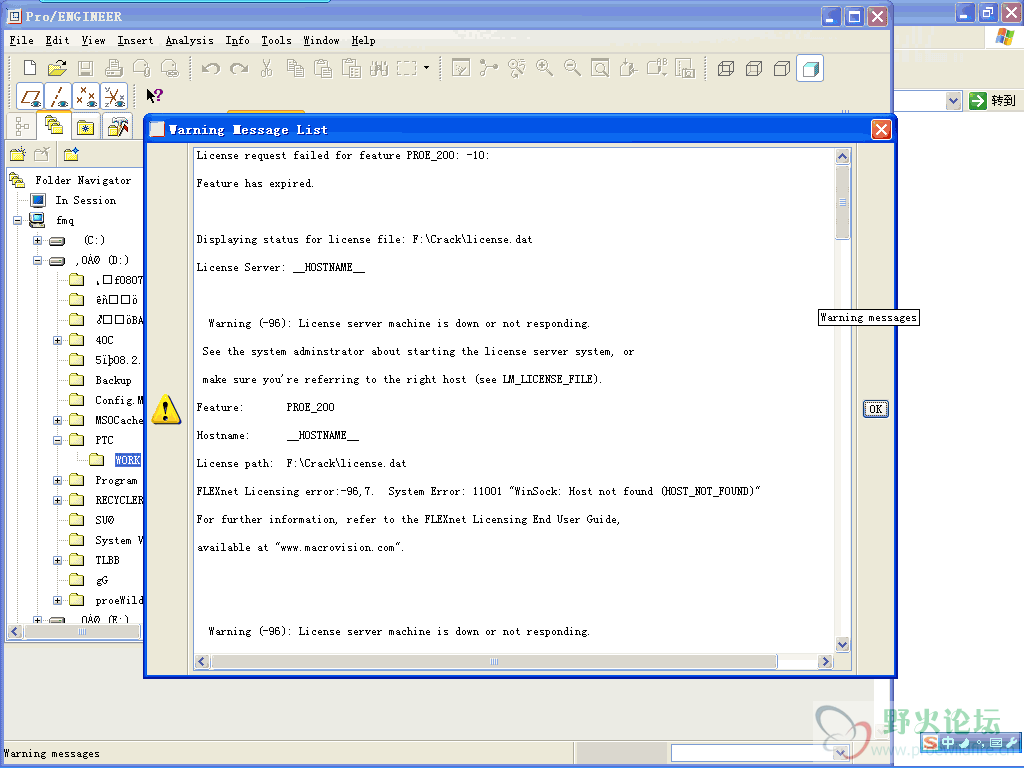Click the green Go arrow button

click(x=978, y=101)
